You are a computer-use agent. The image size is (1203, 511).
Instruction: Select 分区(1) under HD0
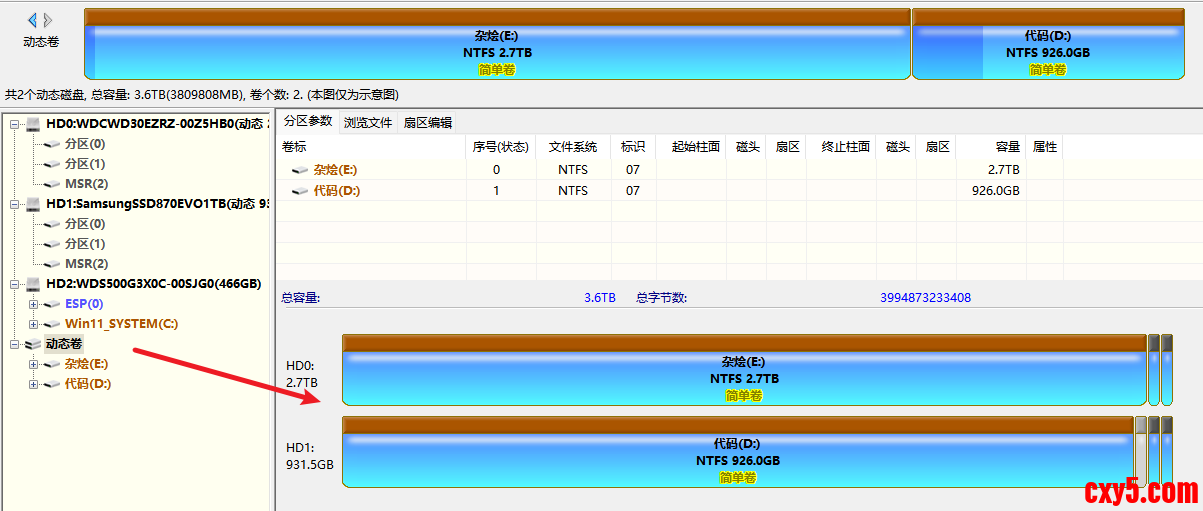pyautogui.click(x=85, y=164)
